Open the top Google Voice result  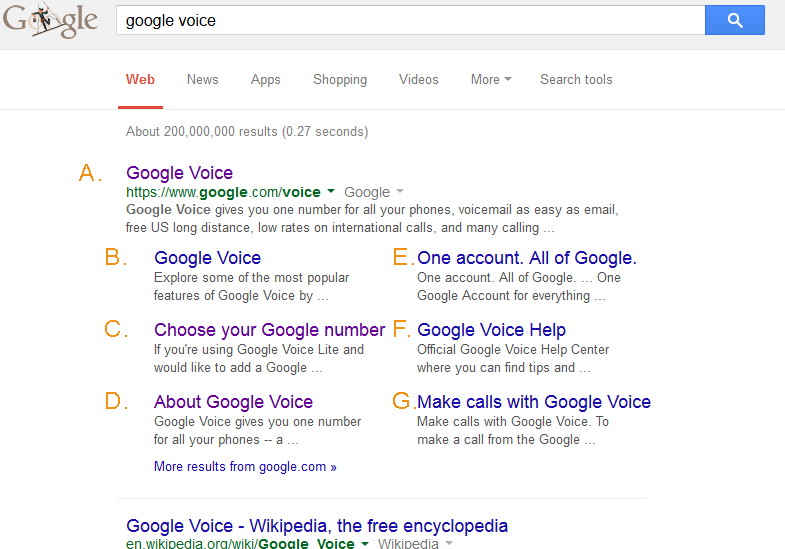[x=179, y=173]
